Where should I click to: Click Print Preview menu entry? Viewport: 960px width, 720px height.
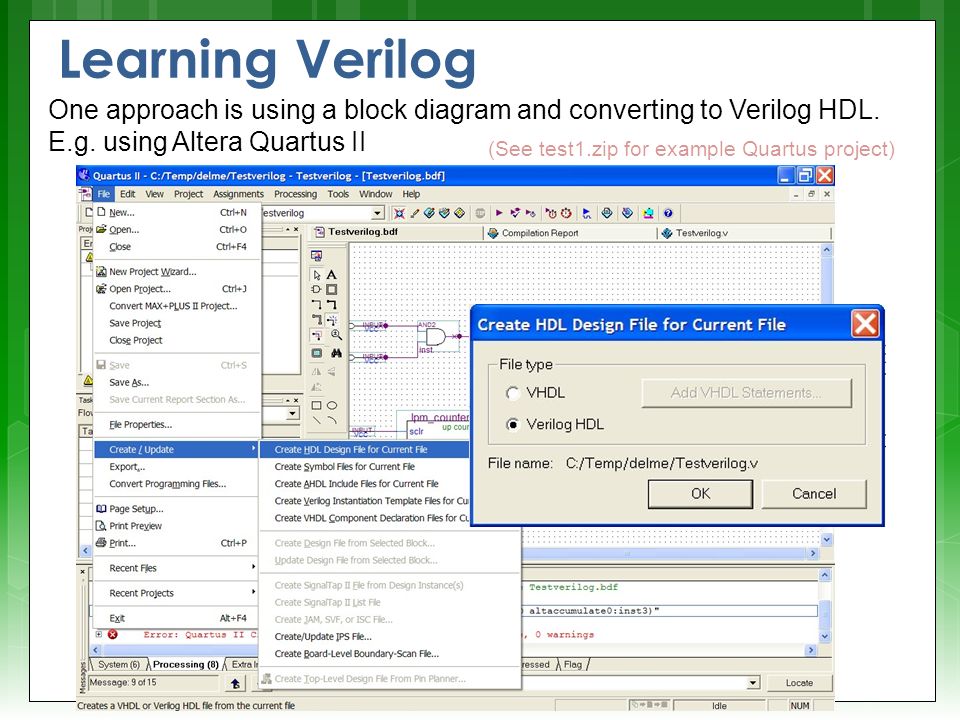[x=176, y=526]
